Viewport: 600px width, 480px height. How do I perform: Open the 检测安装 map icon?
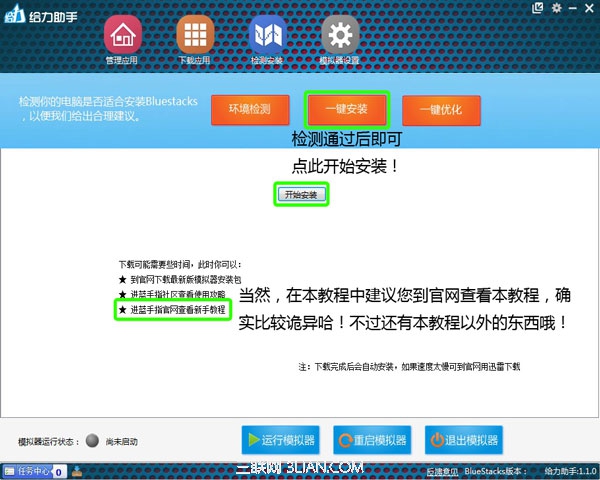[267, 34]
